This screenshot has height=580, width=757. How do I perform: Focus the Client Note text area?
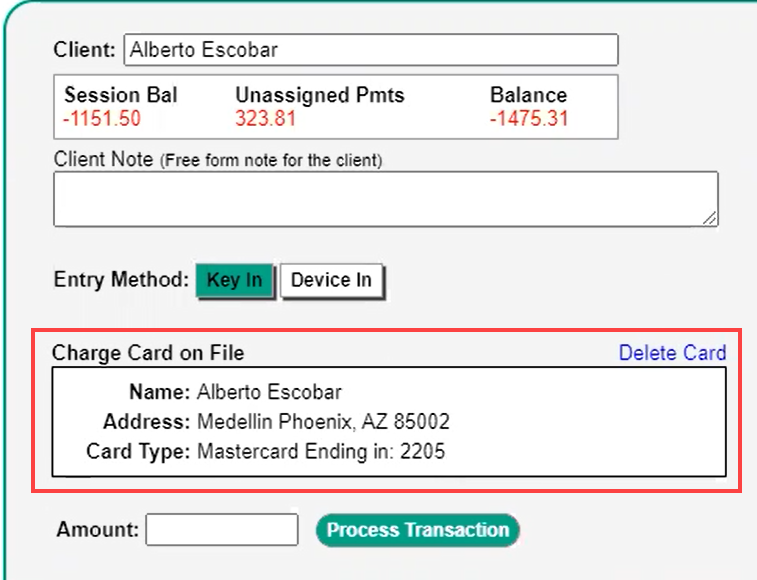[x=385, y=198]
